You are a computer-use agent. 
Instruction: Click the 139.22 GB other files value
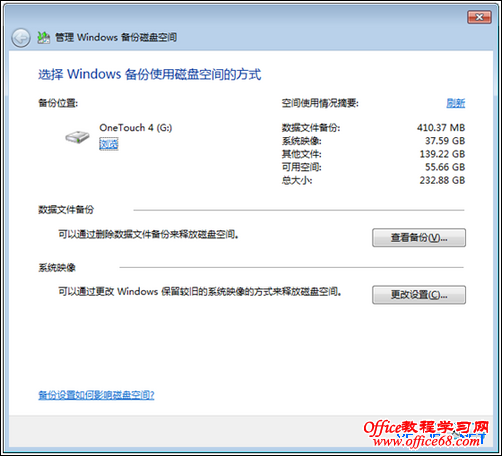(x=442, y=154)
